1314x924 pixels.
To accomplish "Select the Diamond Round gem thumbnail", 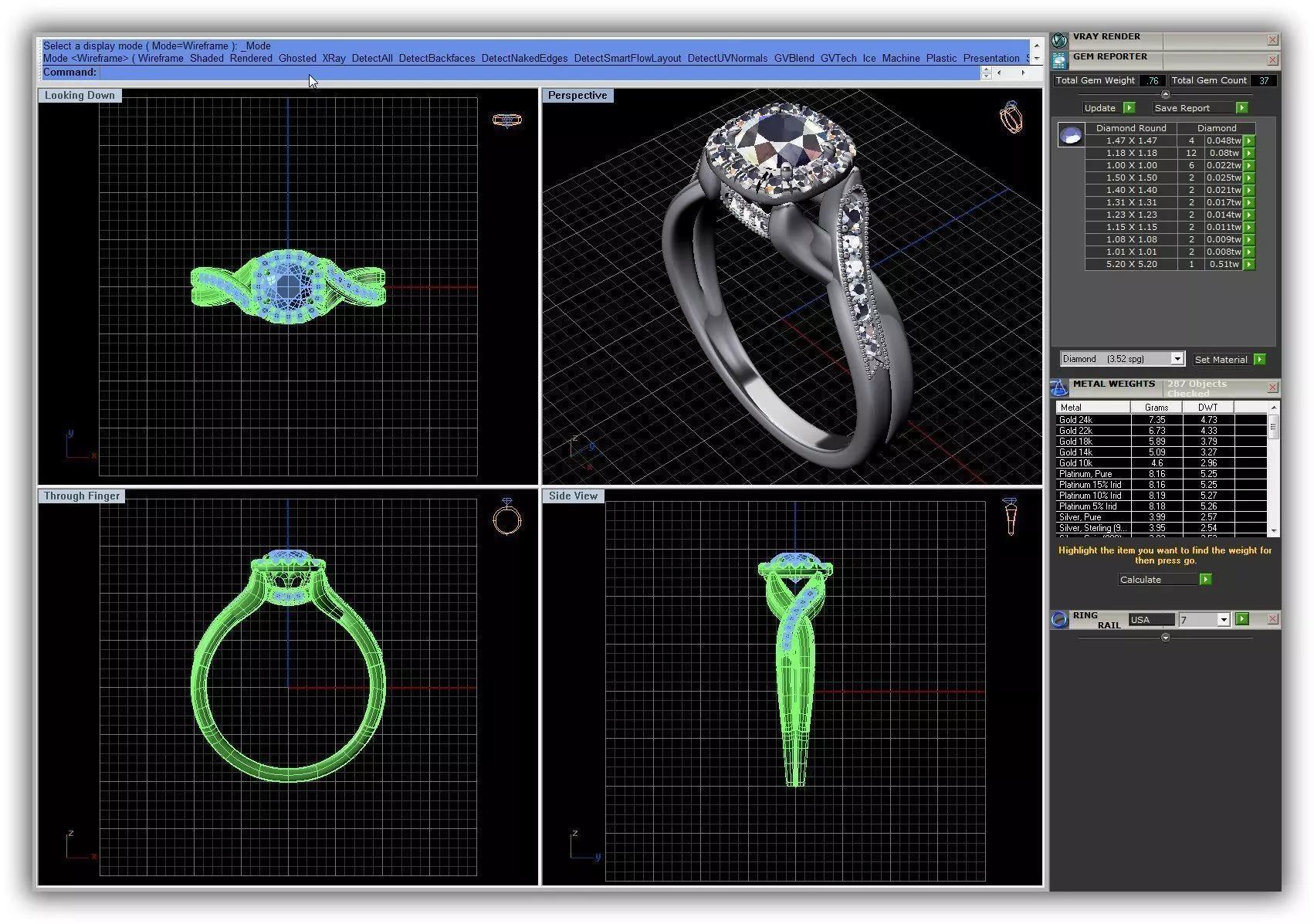I will (1071, 135).
